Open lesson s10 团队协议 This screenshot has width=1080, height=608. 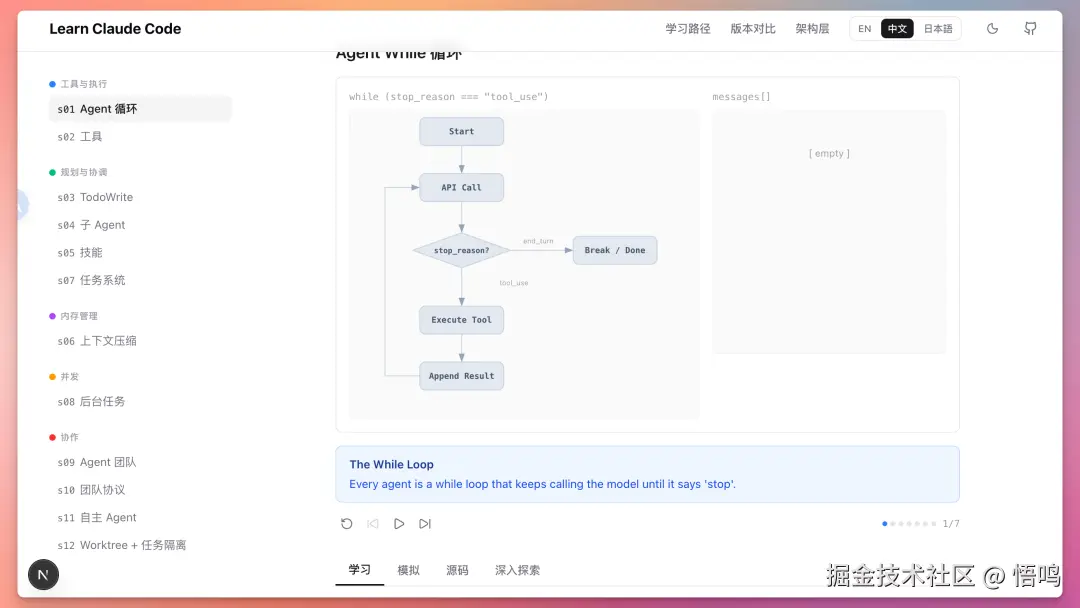(140, 490)
